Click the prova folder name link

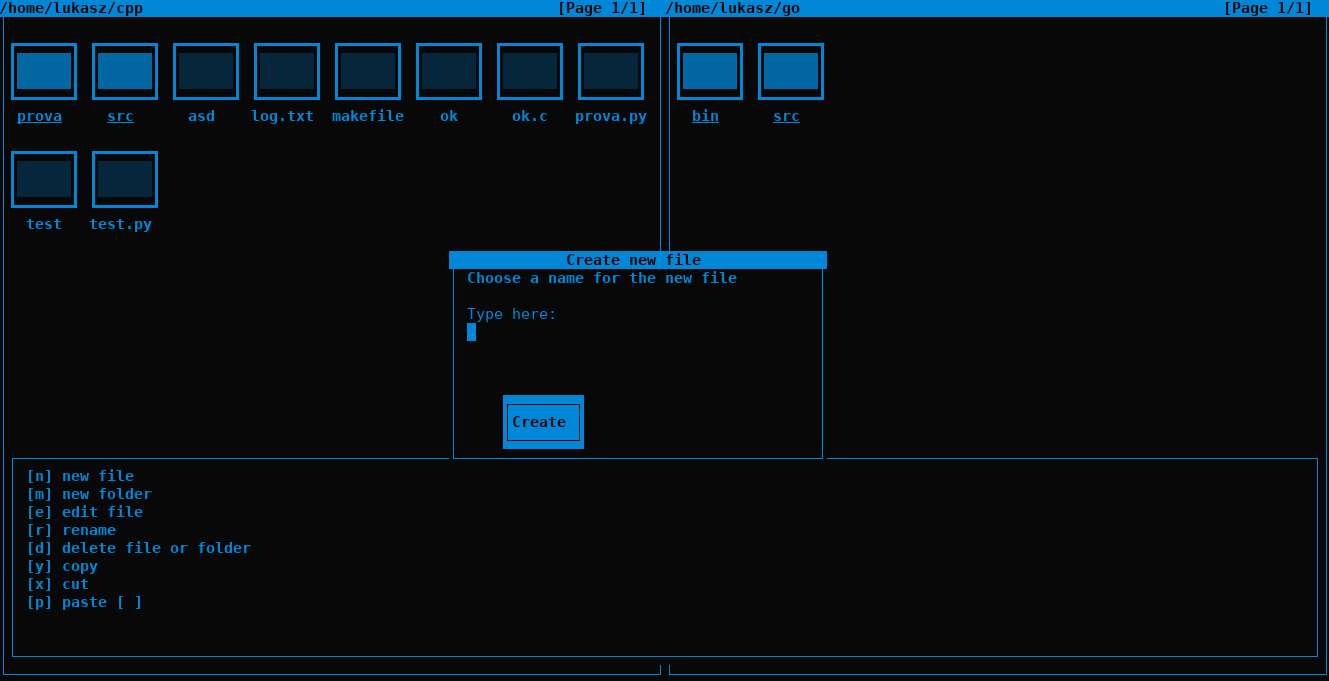(x=39, y=116)
